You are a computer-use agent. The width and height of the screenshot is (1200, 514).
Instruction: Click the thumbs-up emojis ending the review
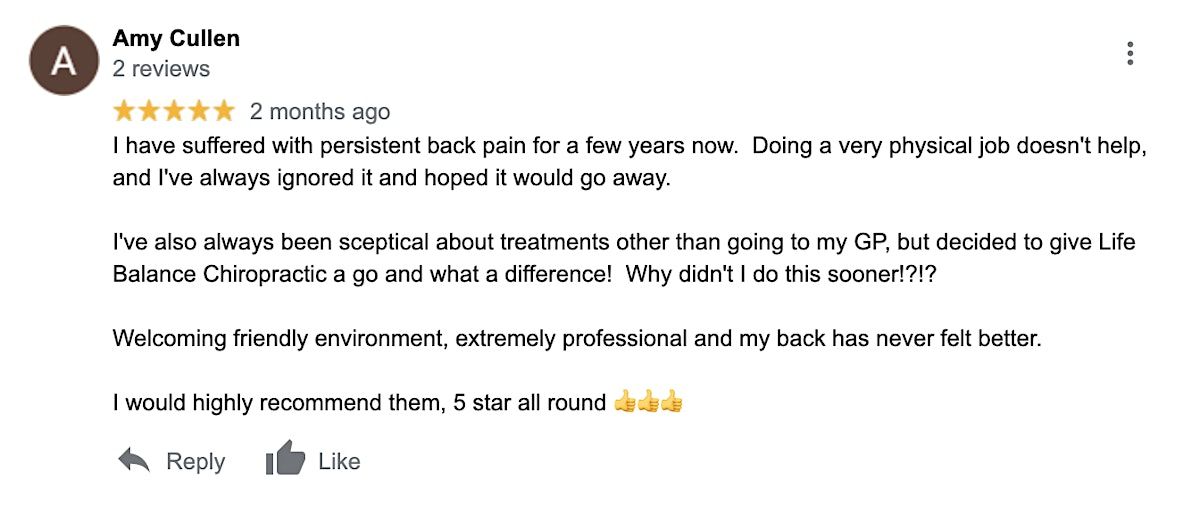[648, 402]
